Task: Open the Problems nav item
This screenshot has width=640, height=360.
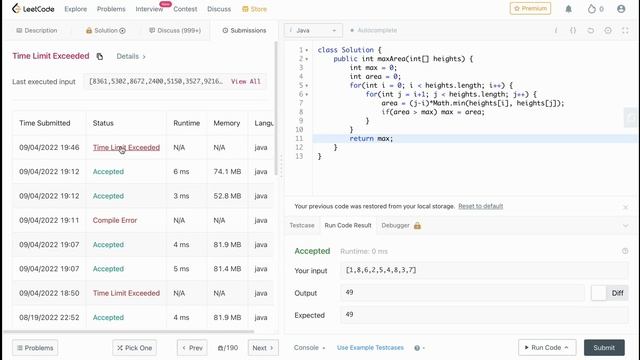Action: coord(111,9)
